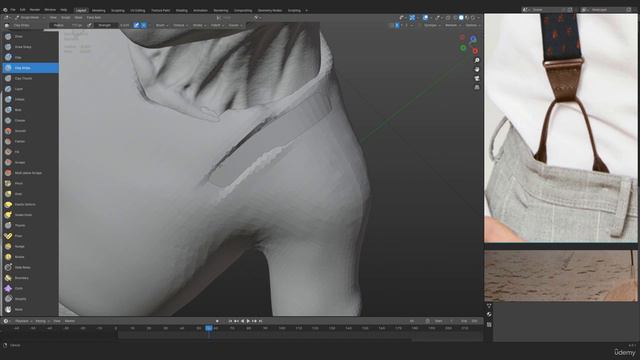Viewport: 640px width, 360px height.
Task: Select the Clay brush
Action: click(x=30, y=58)
